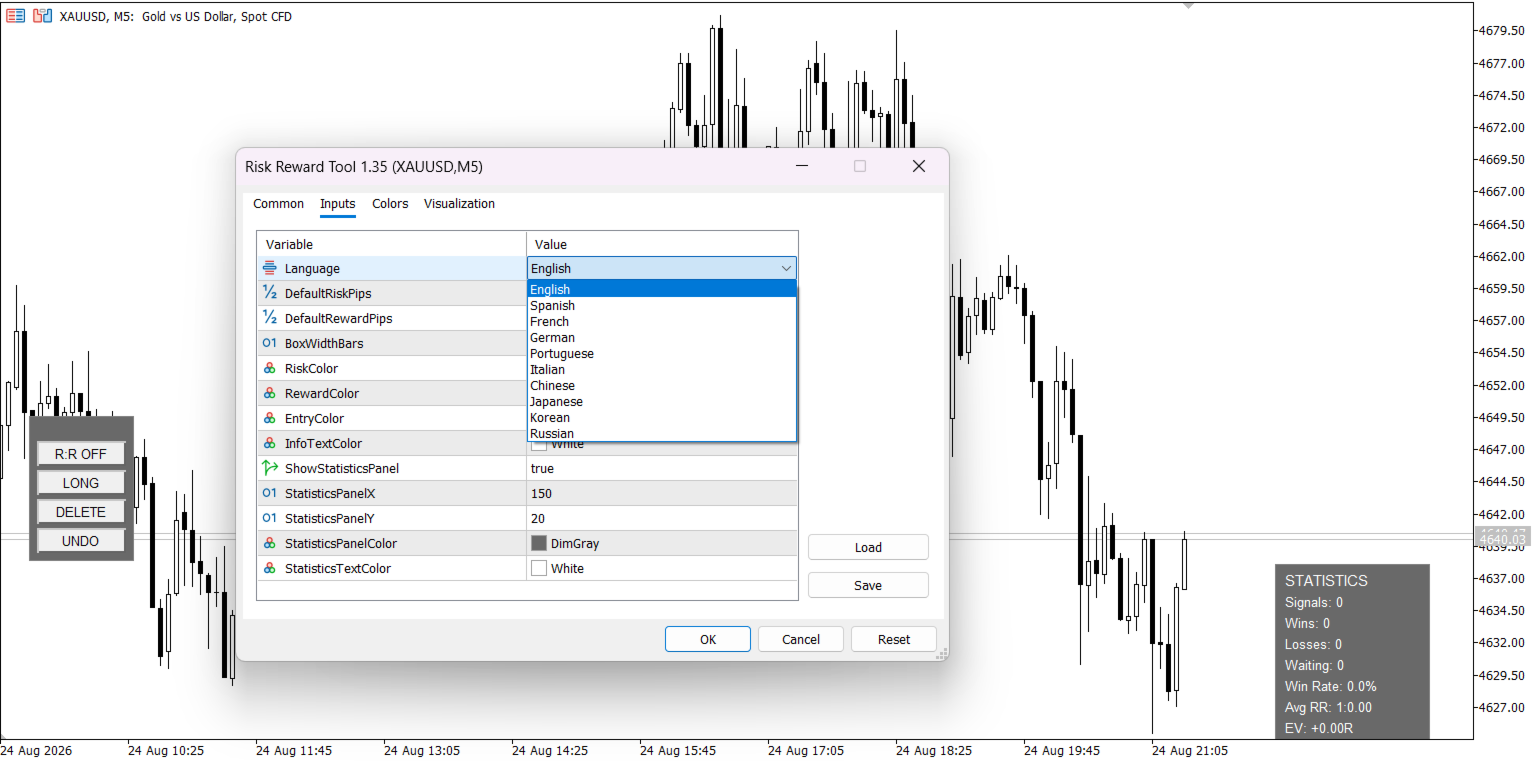Click the UNDO button on the chart panel

81,541
